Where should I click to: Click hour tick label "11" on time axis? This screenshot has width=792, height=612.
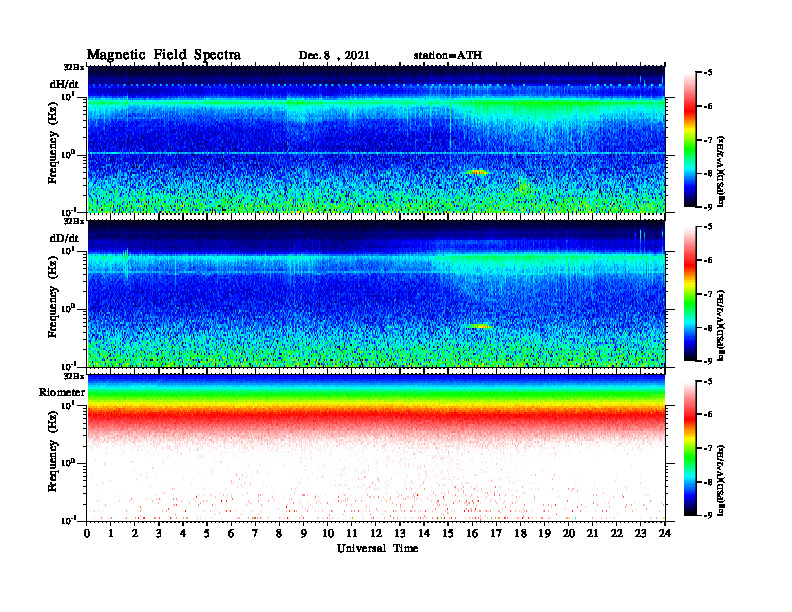point(352,533)
